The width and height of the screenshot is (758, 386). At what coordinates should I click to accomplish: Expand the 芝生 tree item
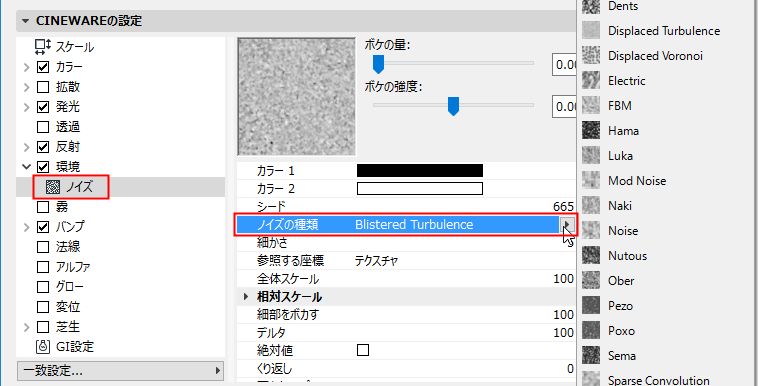(27, 327)
